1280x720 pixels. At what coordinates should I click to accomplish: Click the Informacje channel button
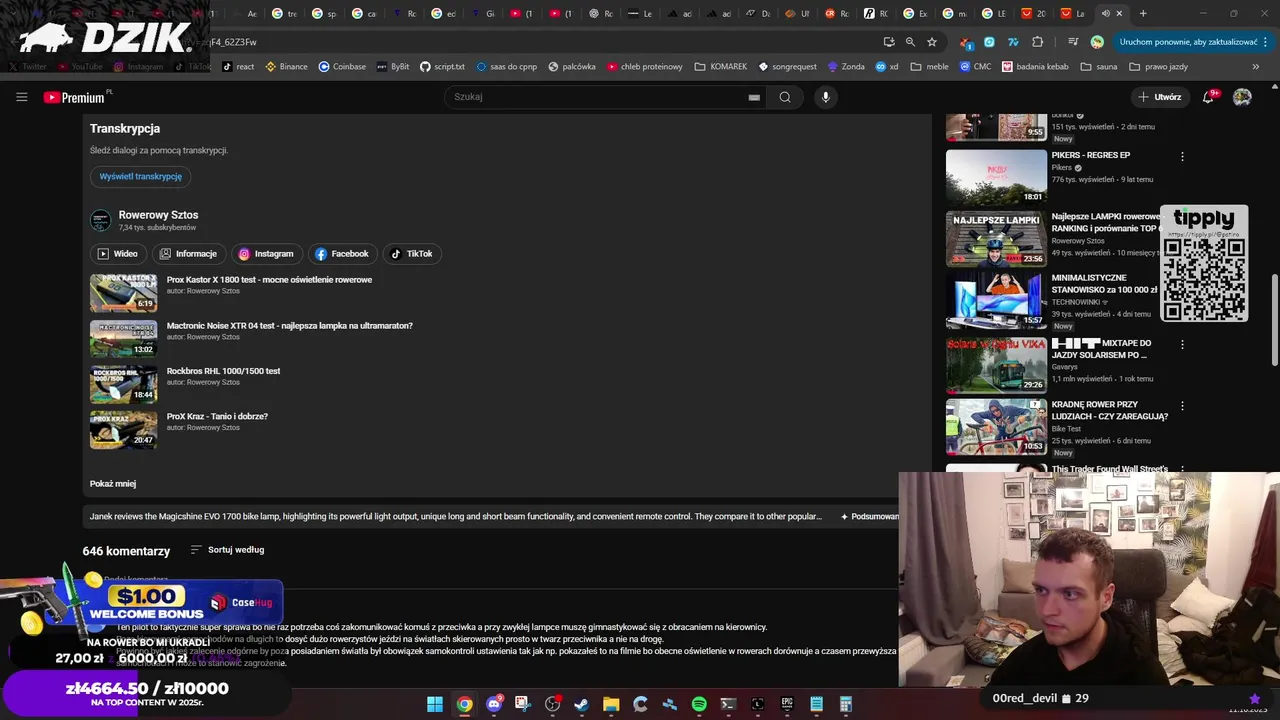[x=188, y=254]
